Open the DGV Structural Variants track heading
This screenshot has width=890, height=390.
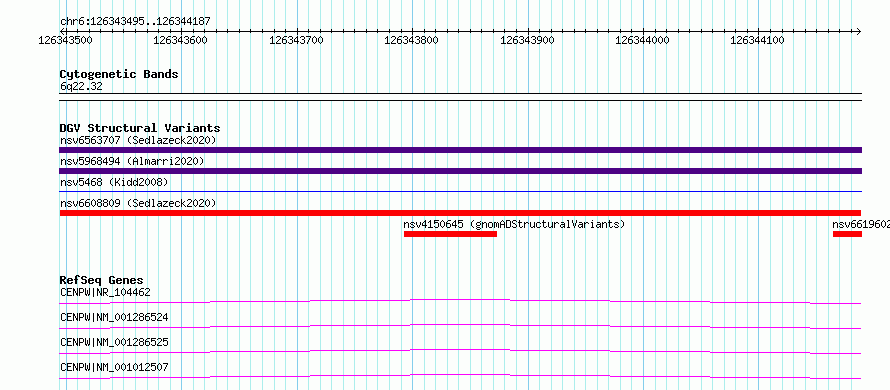point(140,128)
